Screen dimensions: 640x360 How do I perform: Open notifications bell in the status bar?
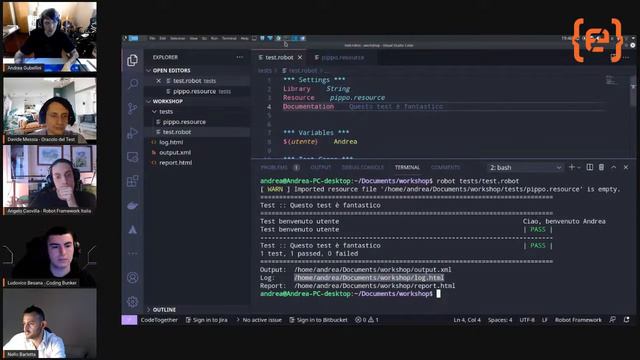point(627,320)
